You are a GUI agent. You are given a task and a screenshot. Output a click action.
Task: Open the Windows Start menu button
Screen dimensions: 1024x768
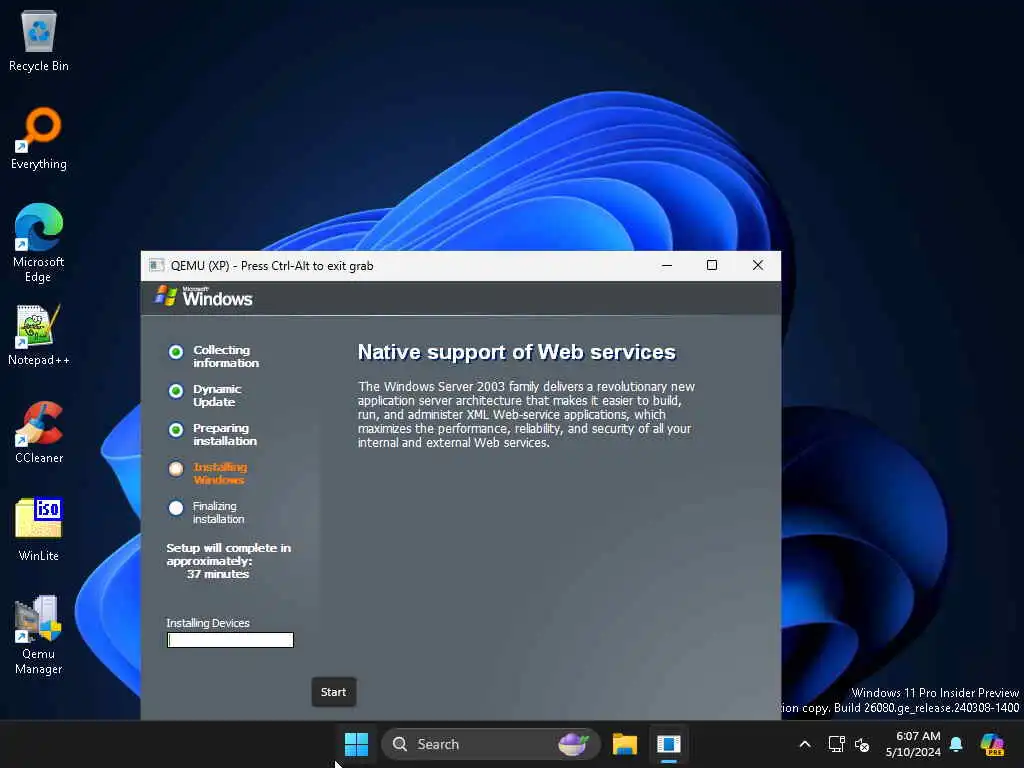[x=356, y=744]
